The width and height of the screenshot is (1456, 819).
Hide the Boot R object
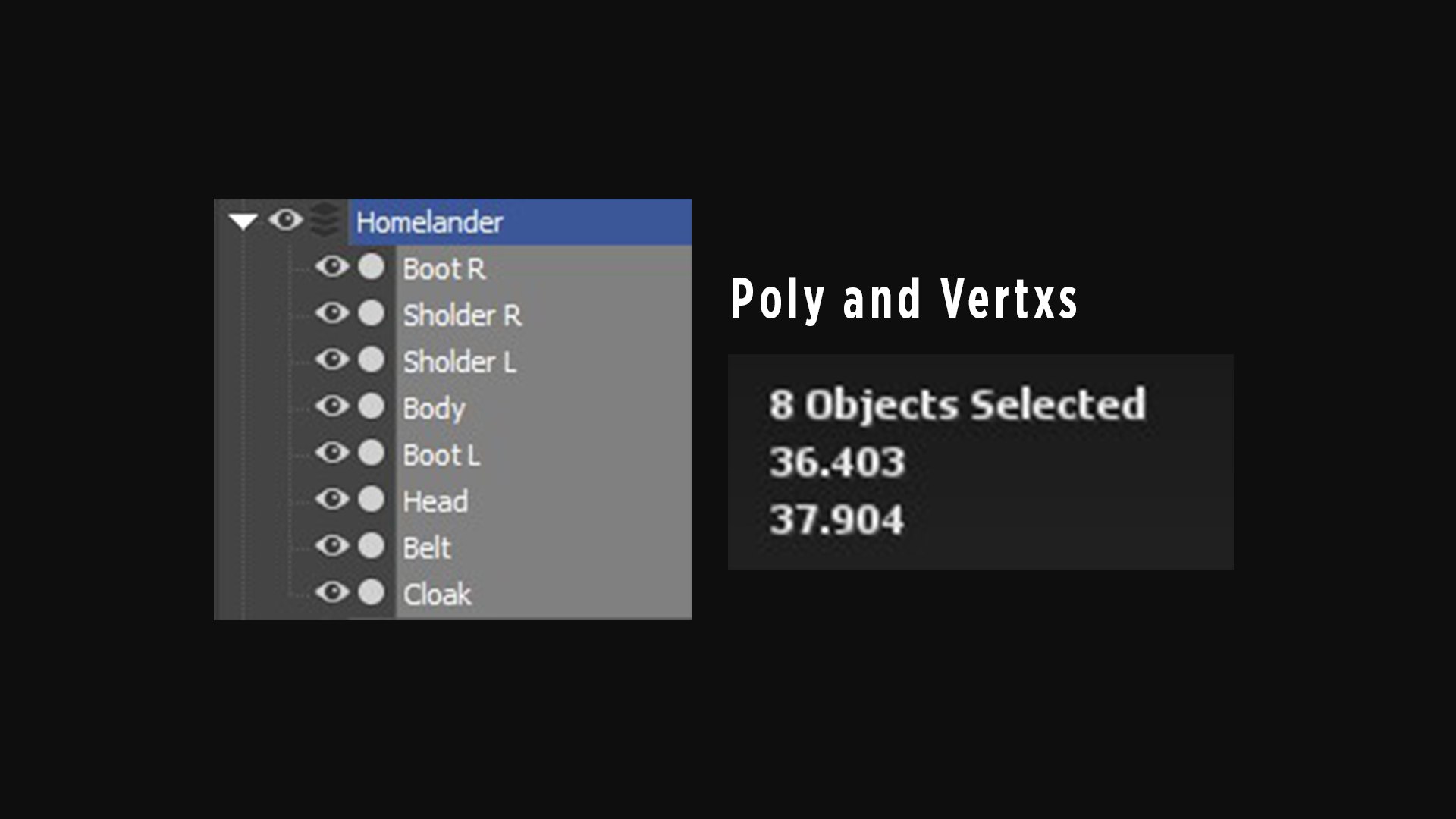pyautogui.click(x=332, y=267)
